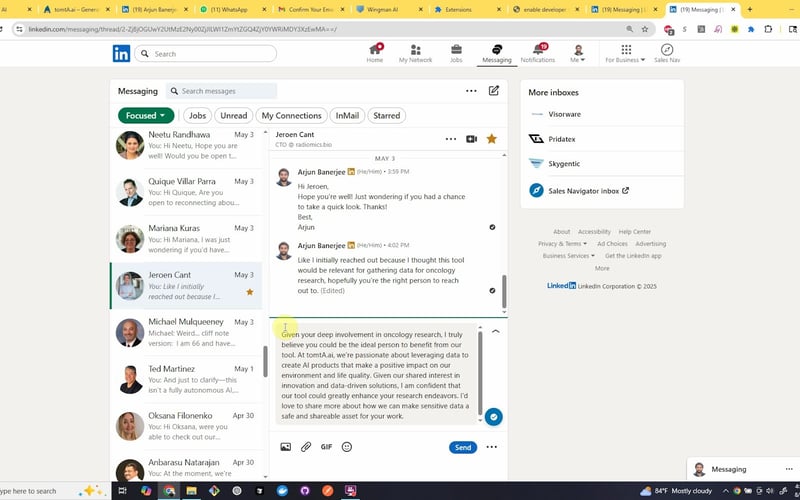Click the conversation list scrollbar thumb

pos(265,362)
